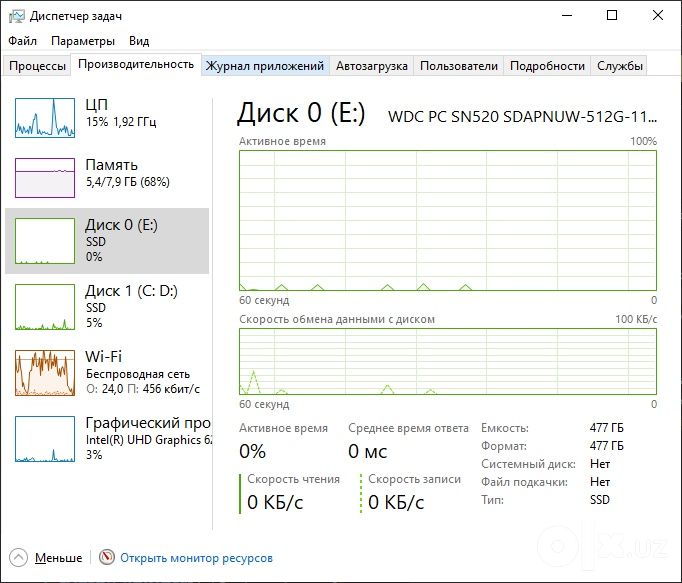682x583 pixels.
Task: Click the Емкость 477 ГБ value
Action: (x=606, y=428)
